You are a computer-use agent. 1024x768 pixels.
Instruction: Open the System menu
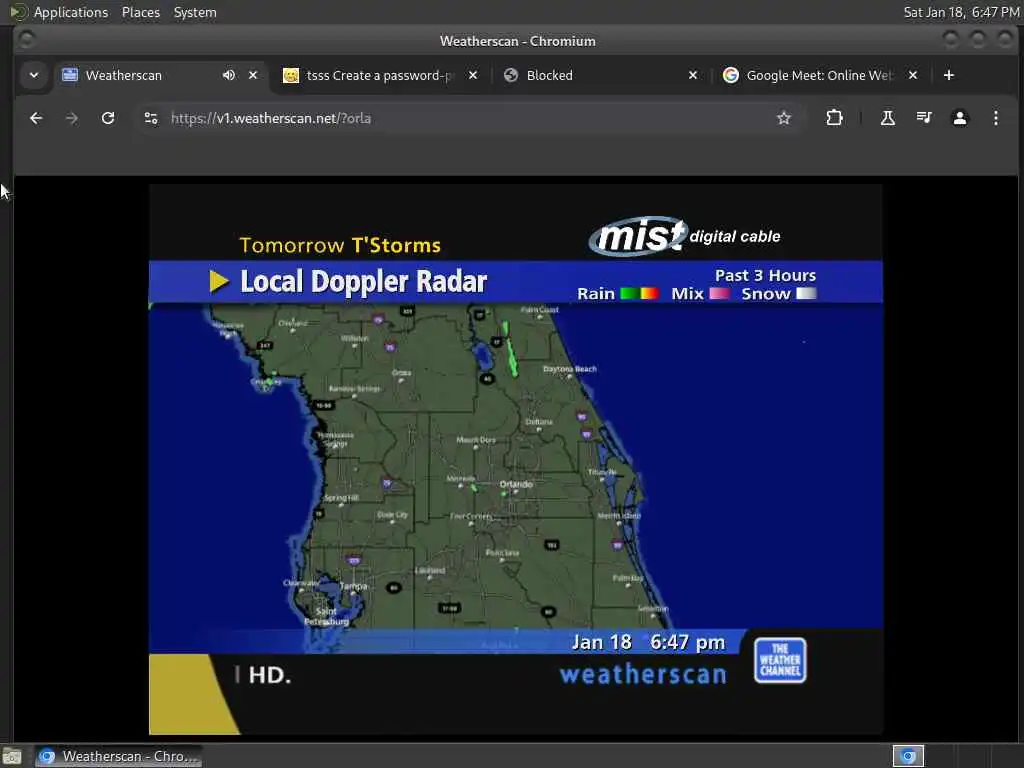[x=195, y=12]
